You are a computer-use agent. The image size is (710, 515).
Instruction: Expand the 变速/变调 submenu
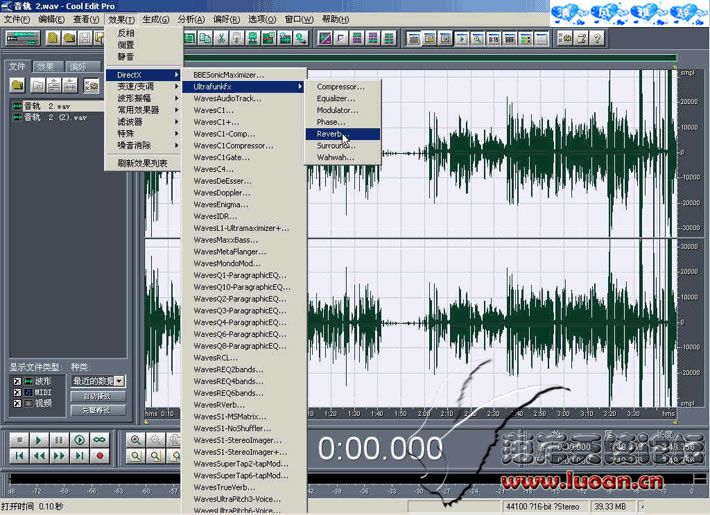pyautogui.click(x=143, y=87)
